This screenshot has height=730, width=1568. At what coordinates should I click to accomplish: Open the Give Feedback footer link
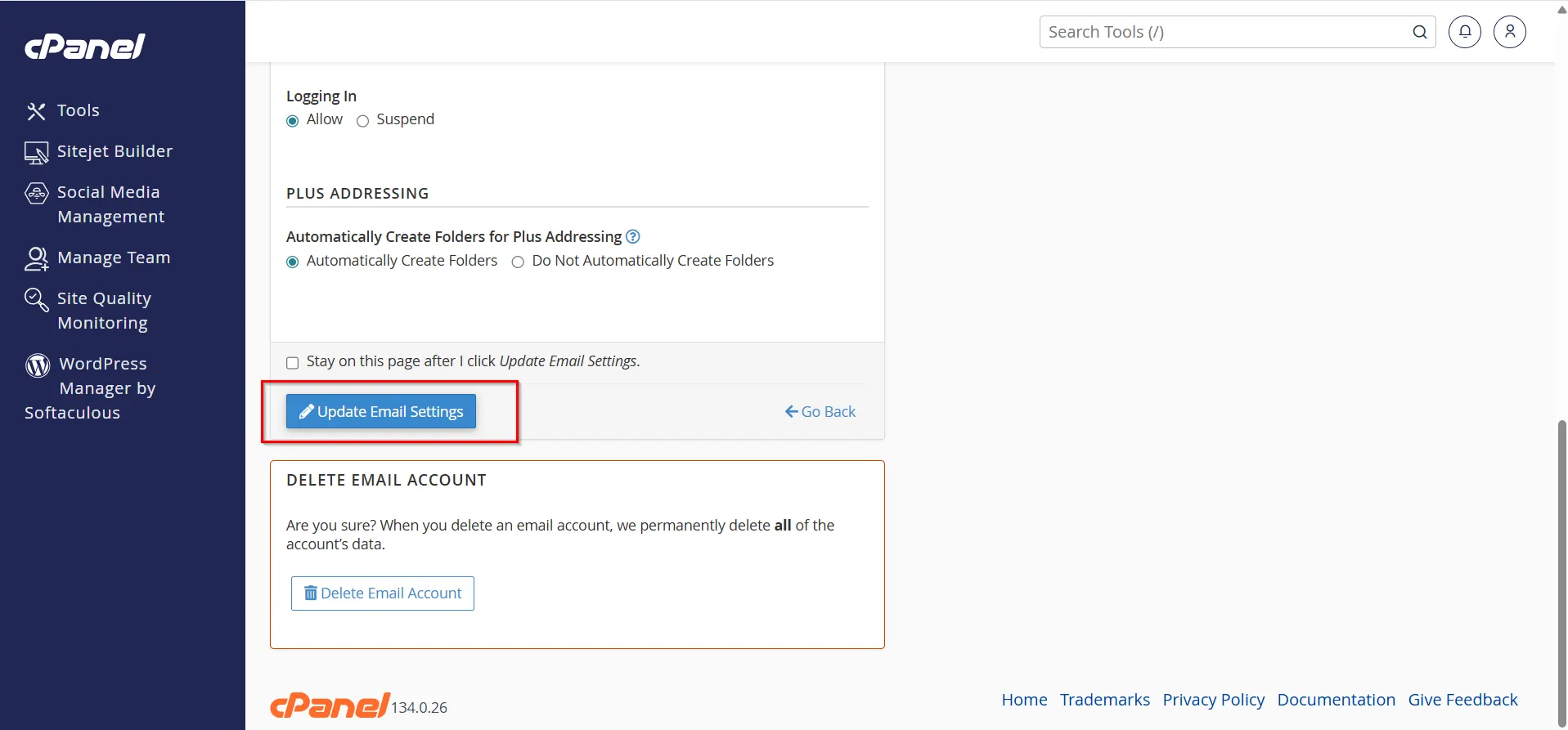[x=1463, y=700]
